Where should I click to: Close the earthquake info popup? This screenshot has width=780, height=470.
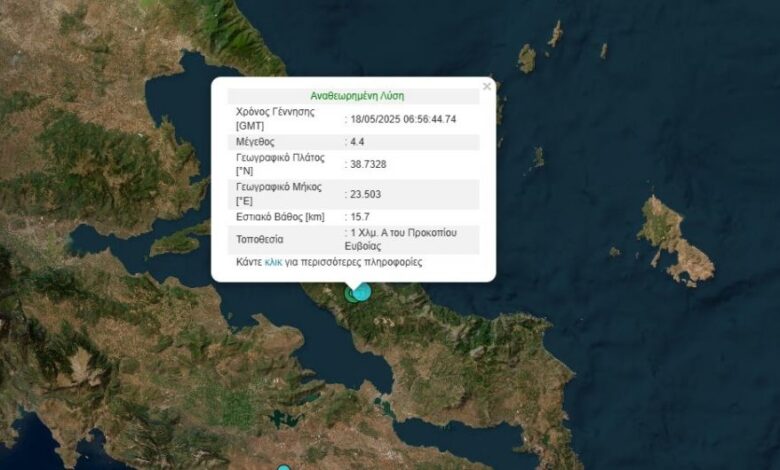(x=487, y=87)
